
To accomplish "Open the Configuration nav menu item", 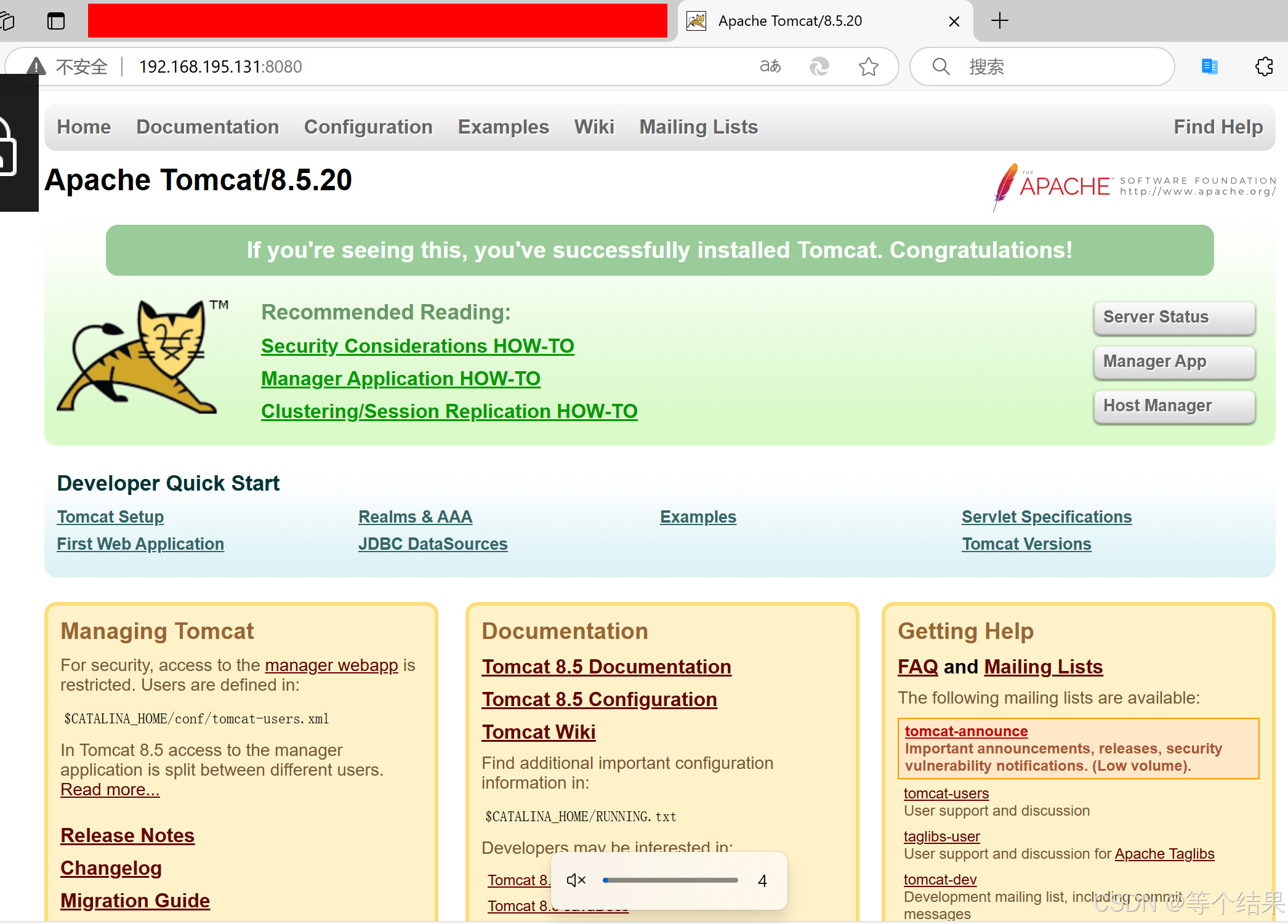I will click(368, 127).
